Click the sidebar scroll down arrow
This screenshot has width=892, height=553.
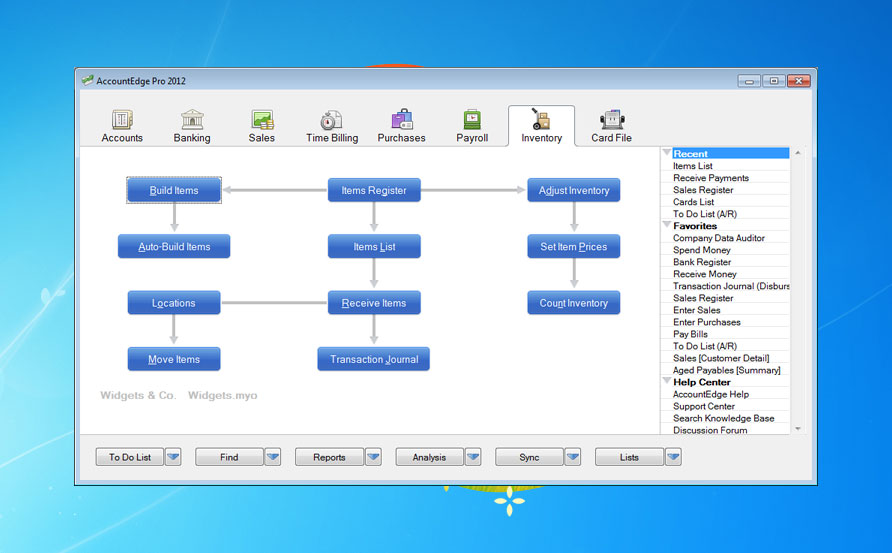798,428
